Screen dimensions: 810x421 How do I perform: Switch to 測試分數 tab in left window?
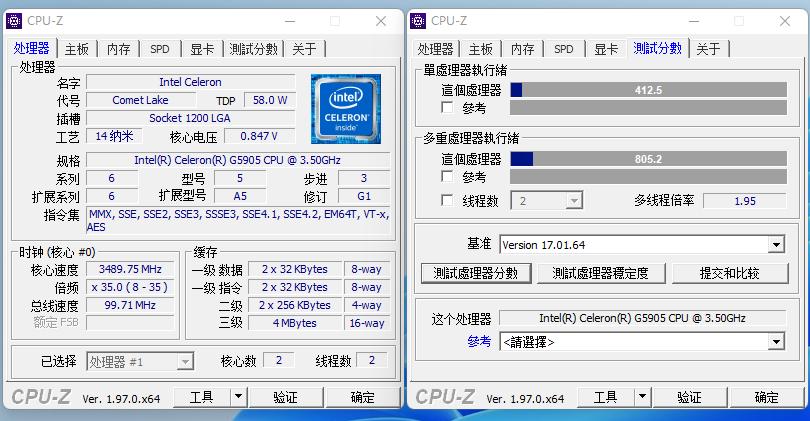(253, 49)
